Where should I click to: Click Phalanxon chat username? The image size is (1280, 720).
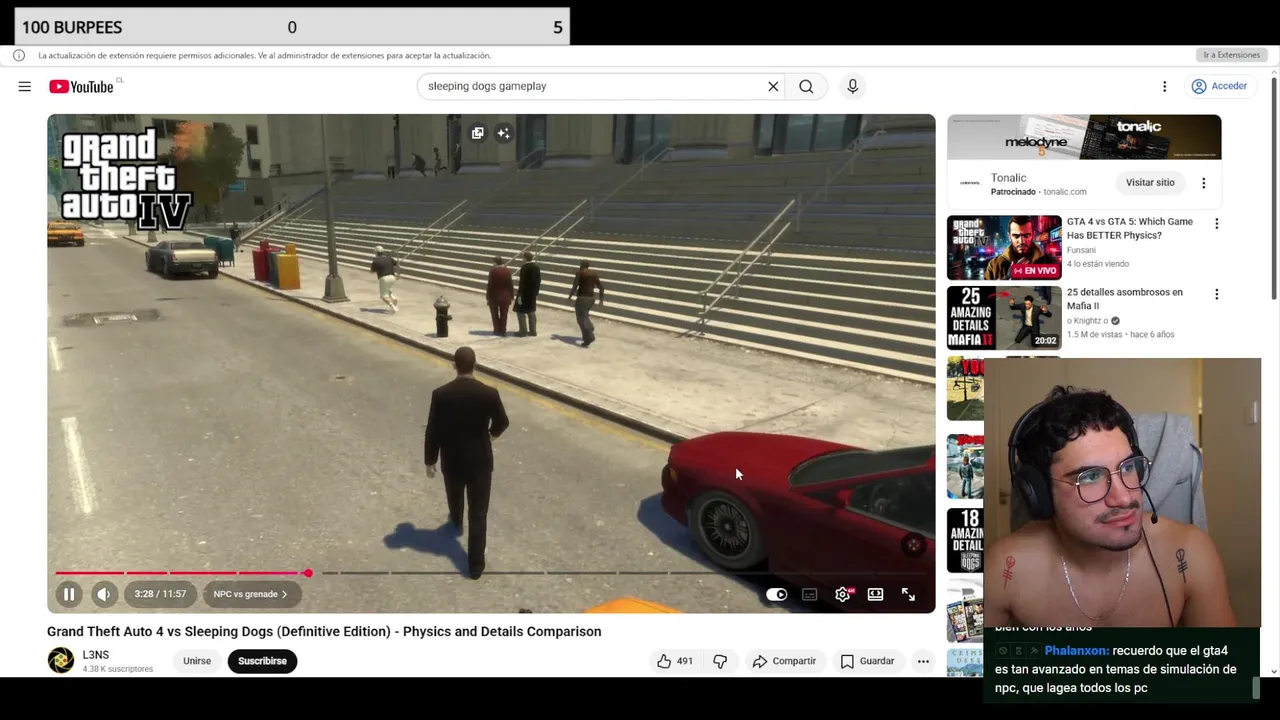(1076, 651)
